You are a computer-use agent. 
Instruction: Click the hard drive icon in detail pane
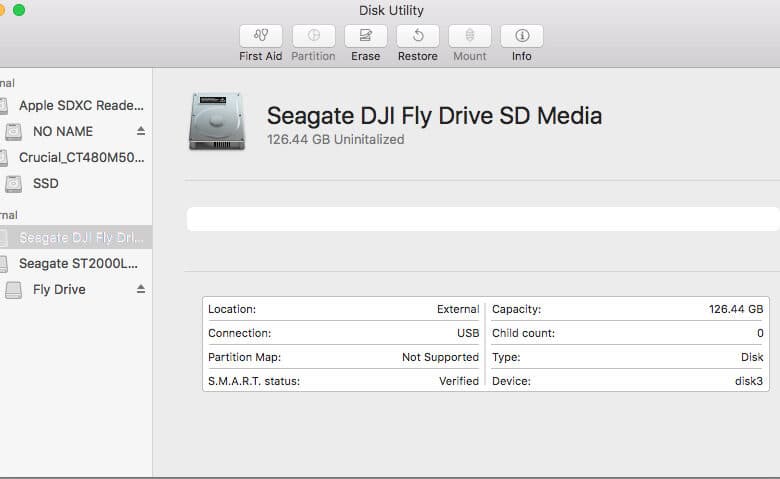[x=217, y=121]
